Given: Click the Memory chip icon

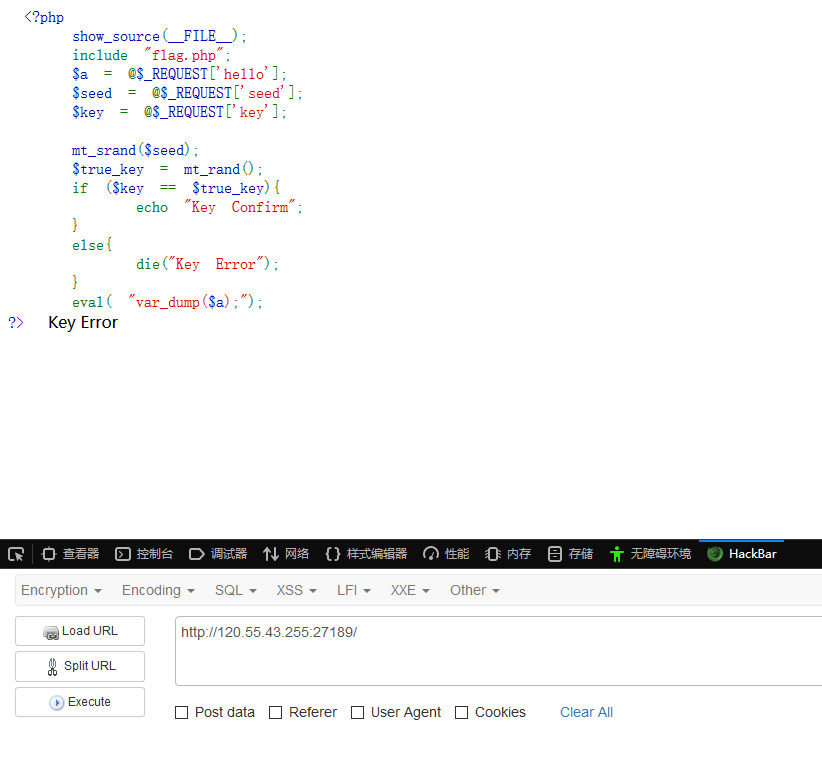Looking at the screenshot, I should coord(493,554).
